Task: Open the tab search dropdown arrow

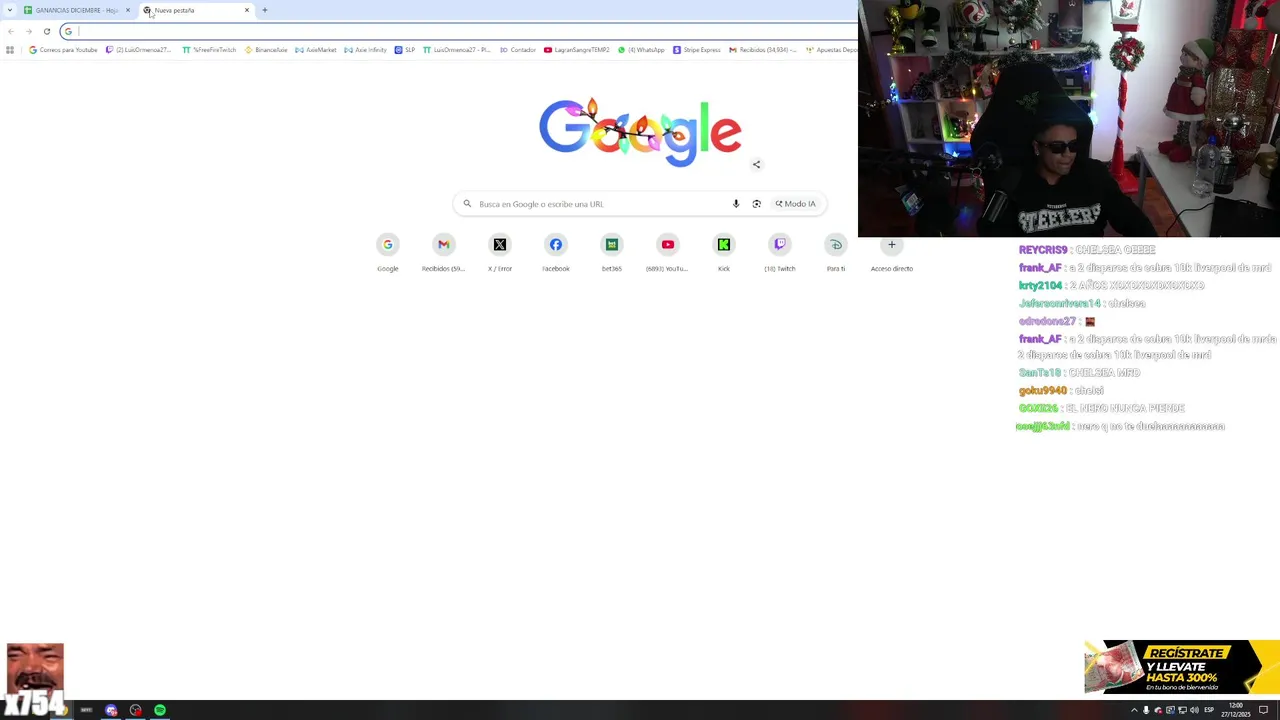Action: [10, 10]
